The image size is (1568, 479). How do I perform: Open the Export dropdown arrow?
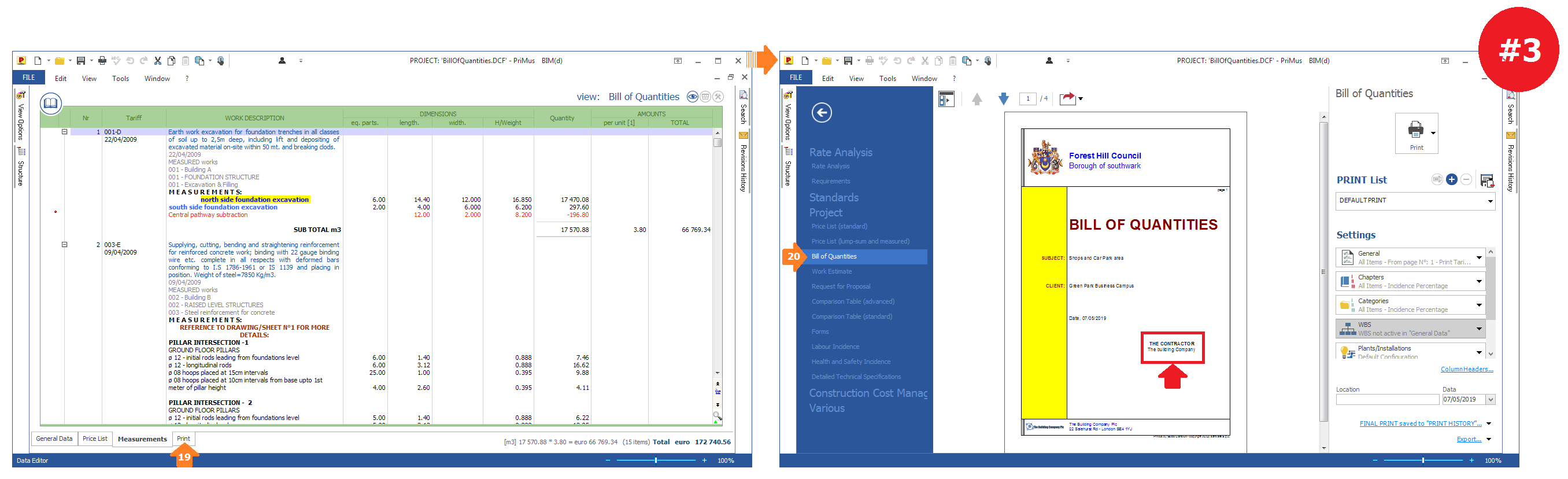[1489, 440]
